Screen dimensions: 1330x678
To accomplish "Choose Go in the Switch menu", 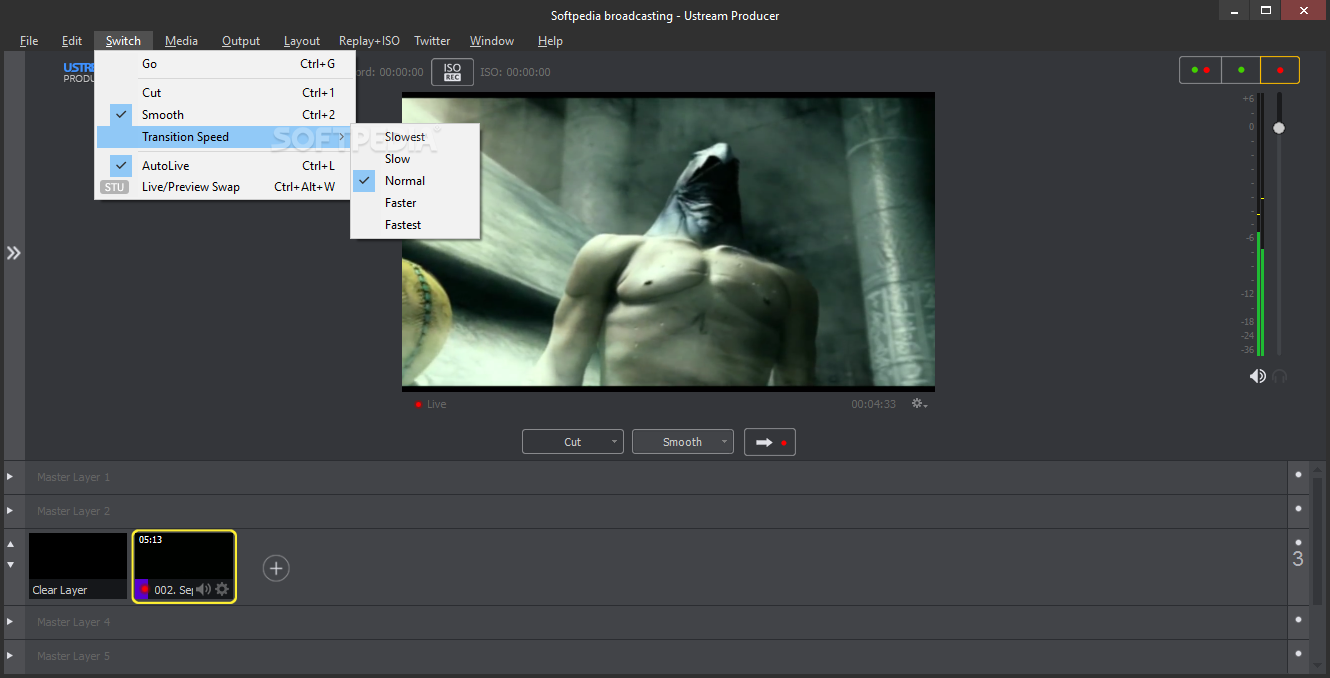I will pos(224,64).
